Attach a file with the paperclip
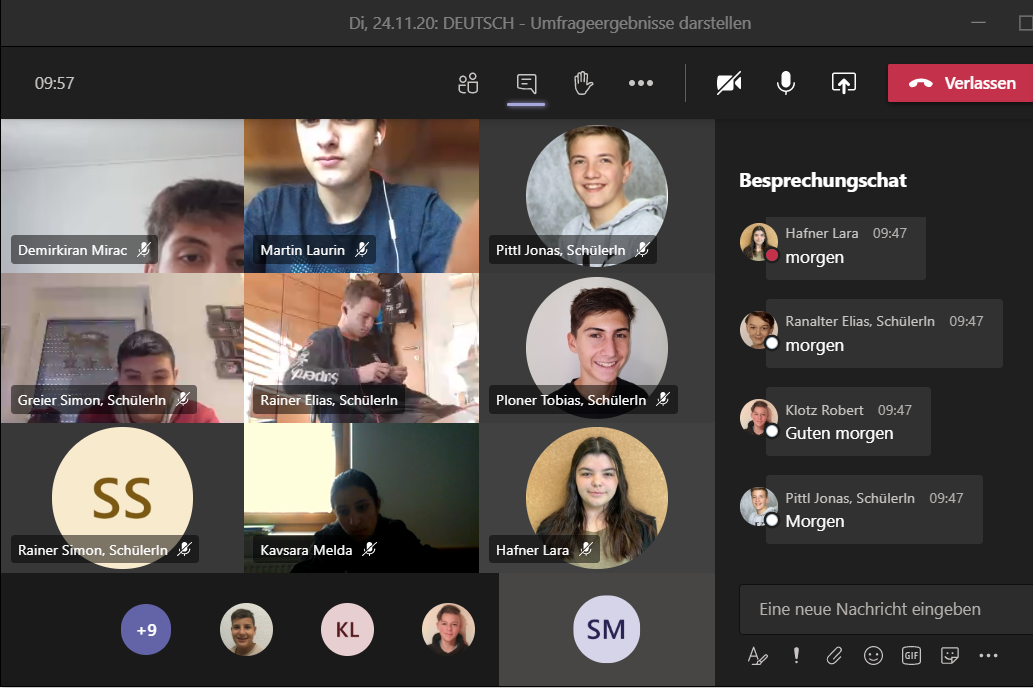Viewport: 1033px width, 688px height. (834, 656)
